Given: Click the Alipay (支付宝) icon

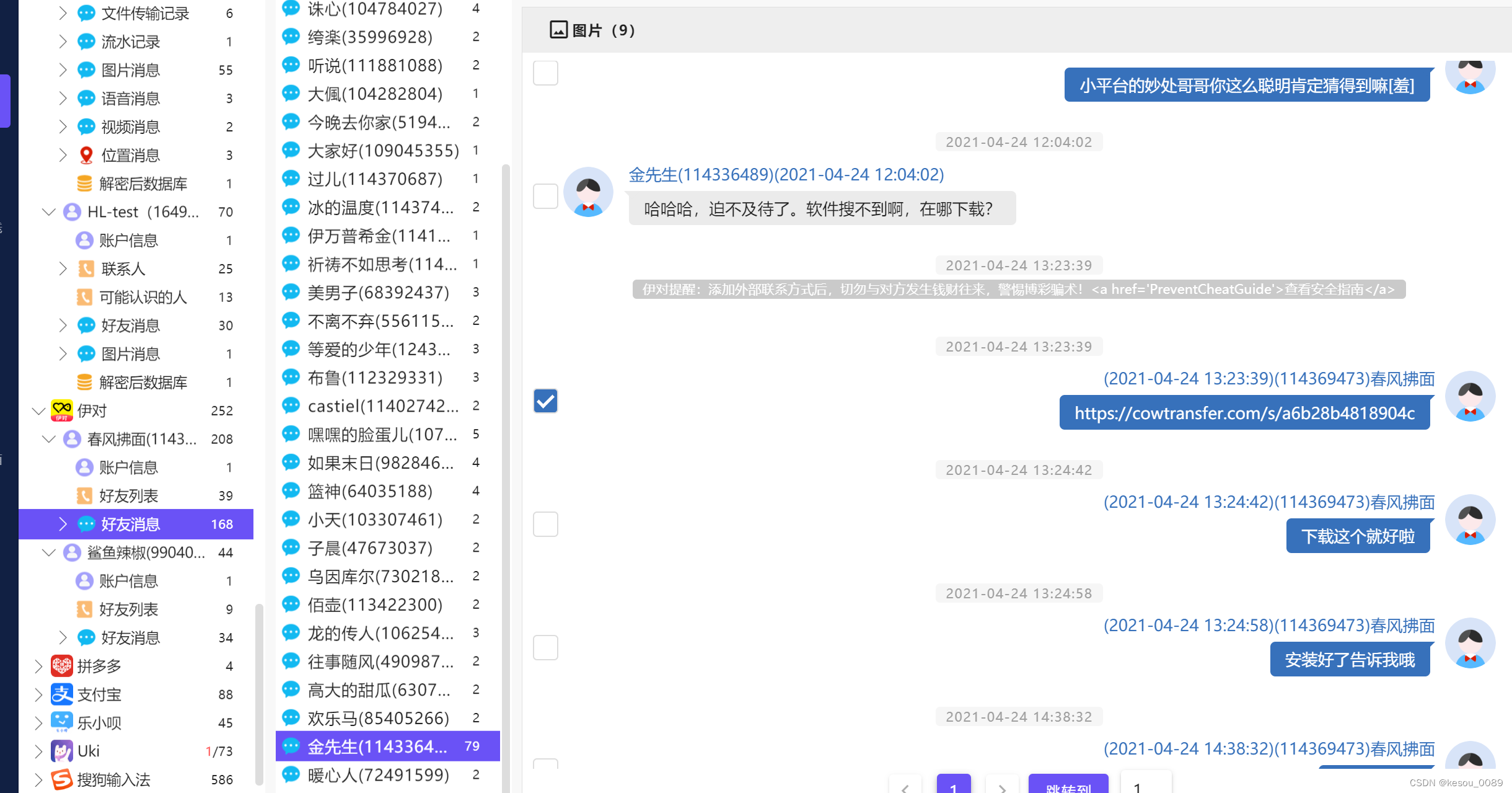Looking at the screenshot, I should pyautogui.click(x=61, y=694).
